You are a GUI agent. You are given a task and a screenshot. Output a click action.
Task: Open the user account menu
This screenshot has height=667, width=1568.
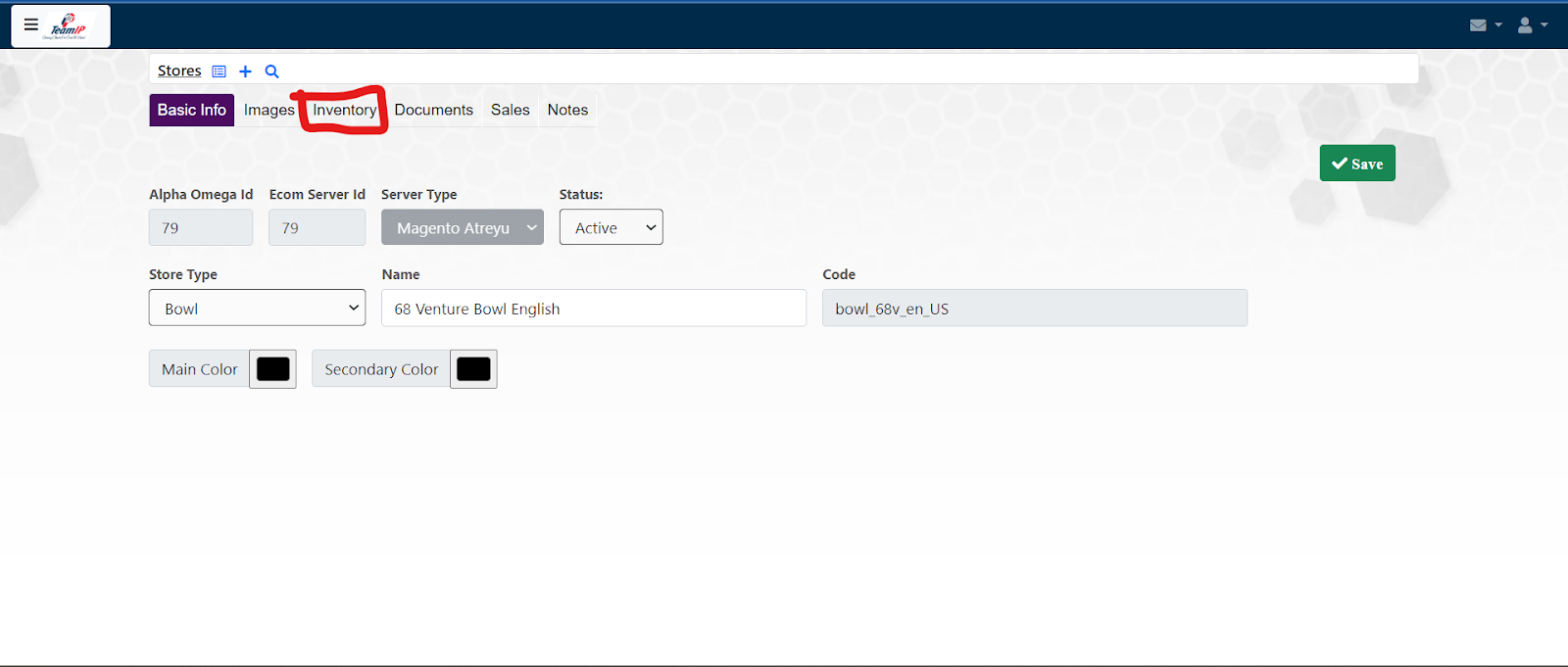(1531, 25)
